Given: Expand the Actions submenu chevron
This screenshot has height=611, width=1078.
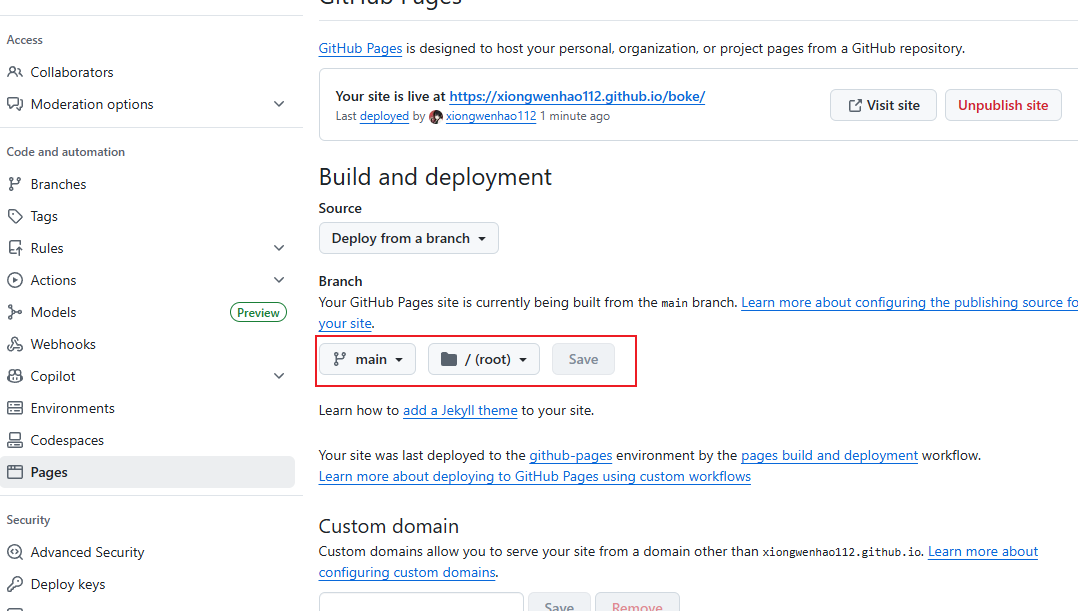Looking at the screenshot, I should (279, 280).
